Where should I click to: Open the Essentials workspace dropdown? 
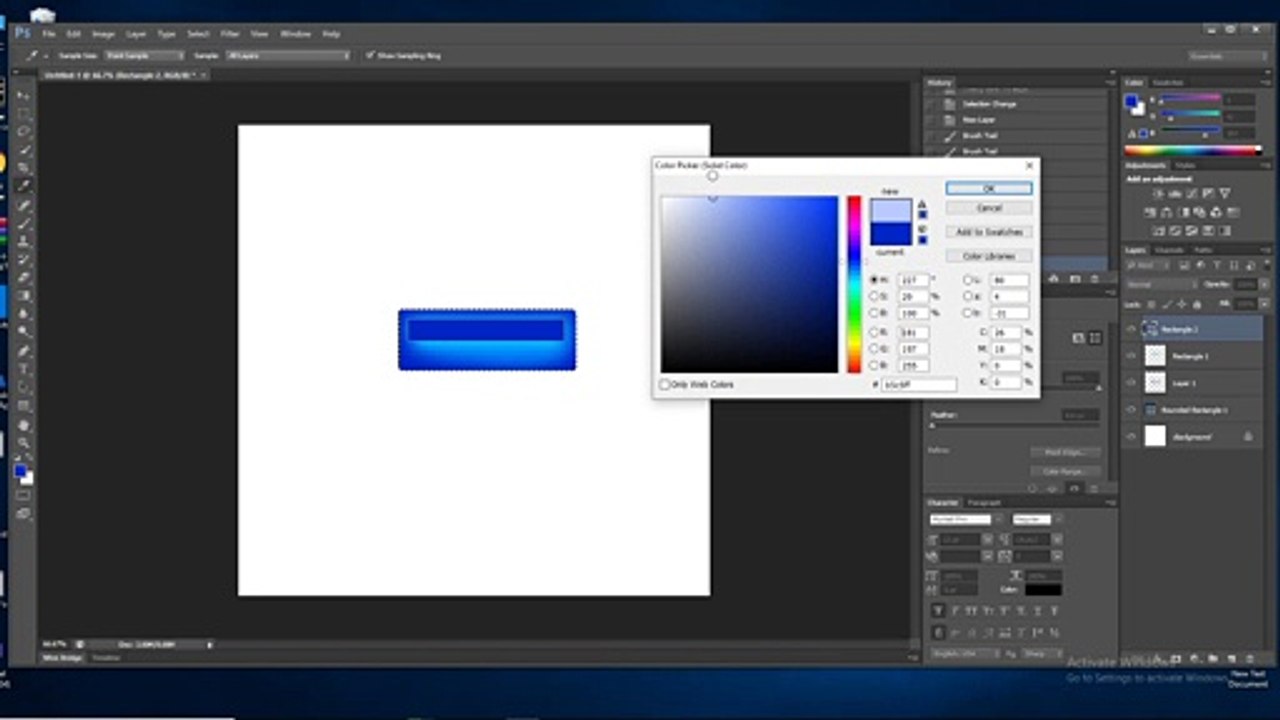tap(1225, 56)
